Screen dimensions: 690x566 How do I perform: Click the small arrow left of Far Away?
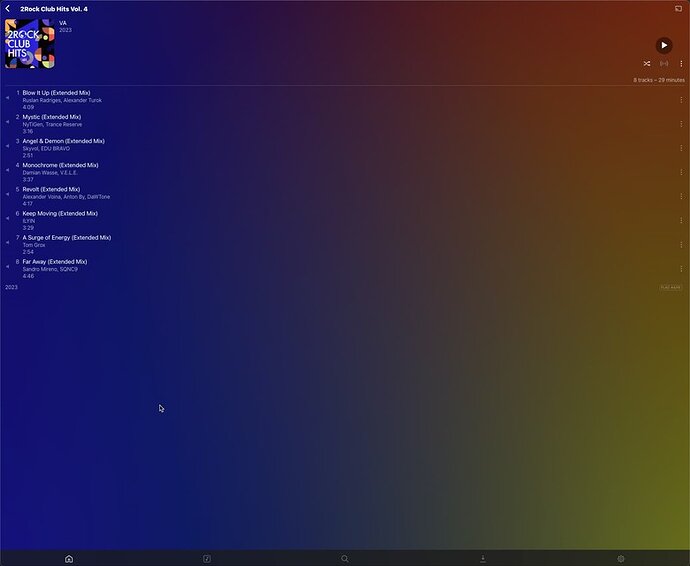click(x=7, y=267)
